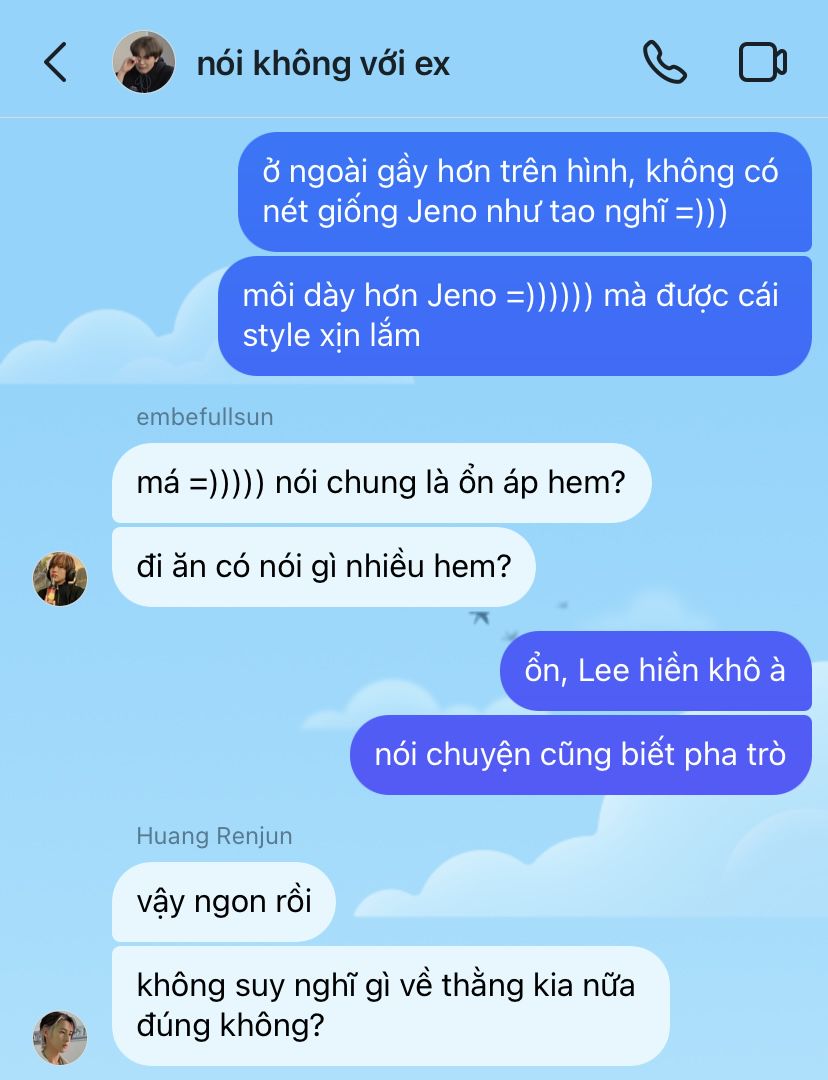Tap Huang Renjun's profile picture

point(60,1038)
